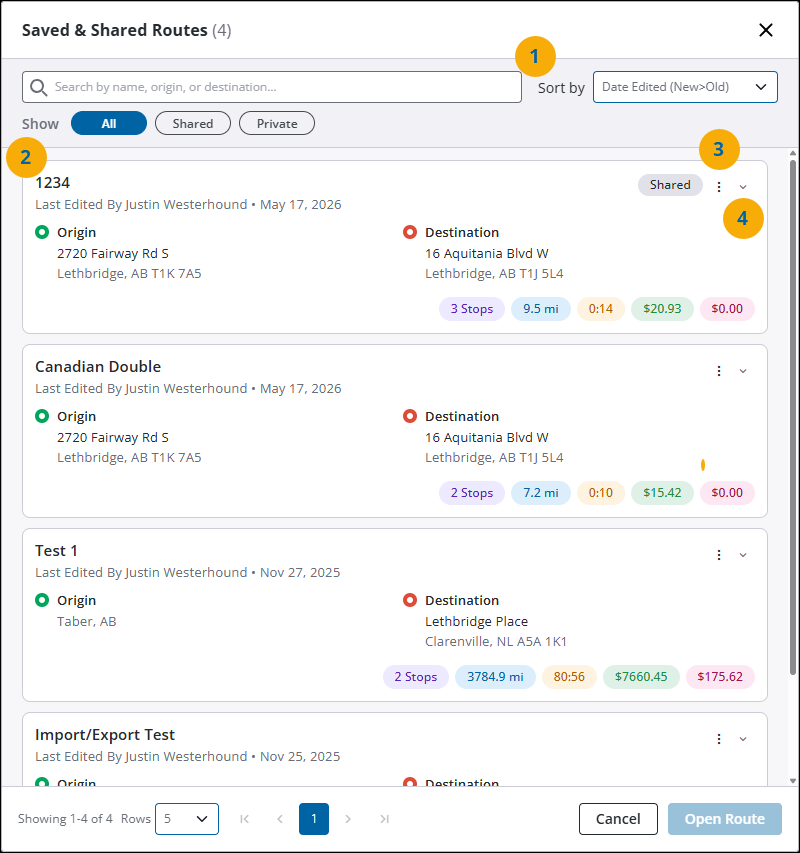The height and width of the screenshot is (853, 800).
Task: Open the Sort by dropdown
Action: 685,87
